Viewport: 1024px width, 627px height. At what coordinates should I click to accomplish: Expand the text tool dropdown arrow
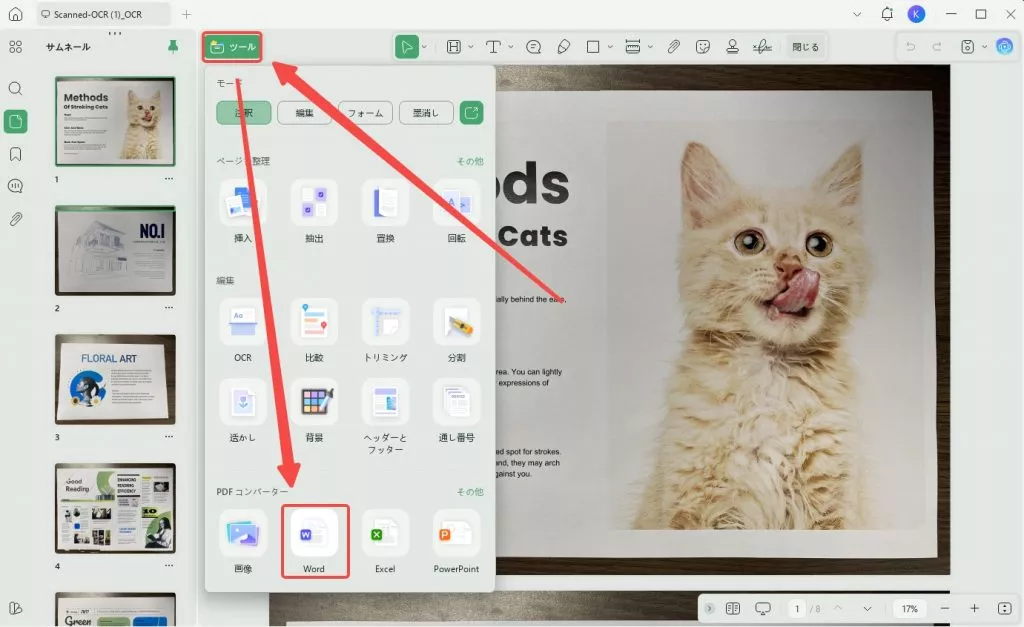[511, 47]
